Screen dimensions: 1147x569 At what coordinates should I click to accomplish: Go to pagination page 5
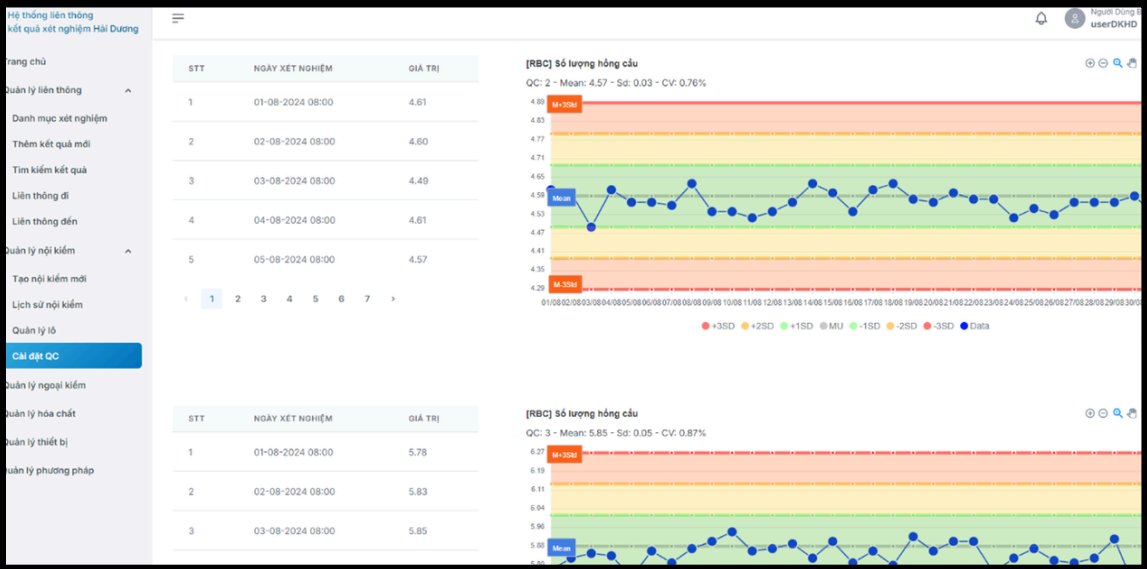[315, 298]
